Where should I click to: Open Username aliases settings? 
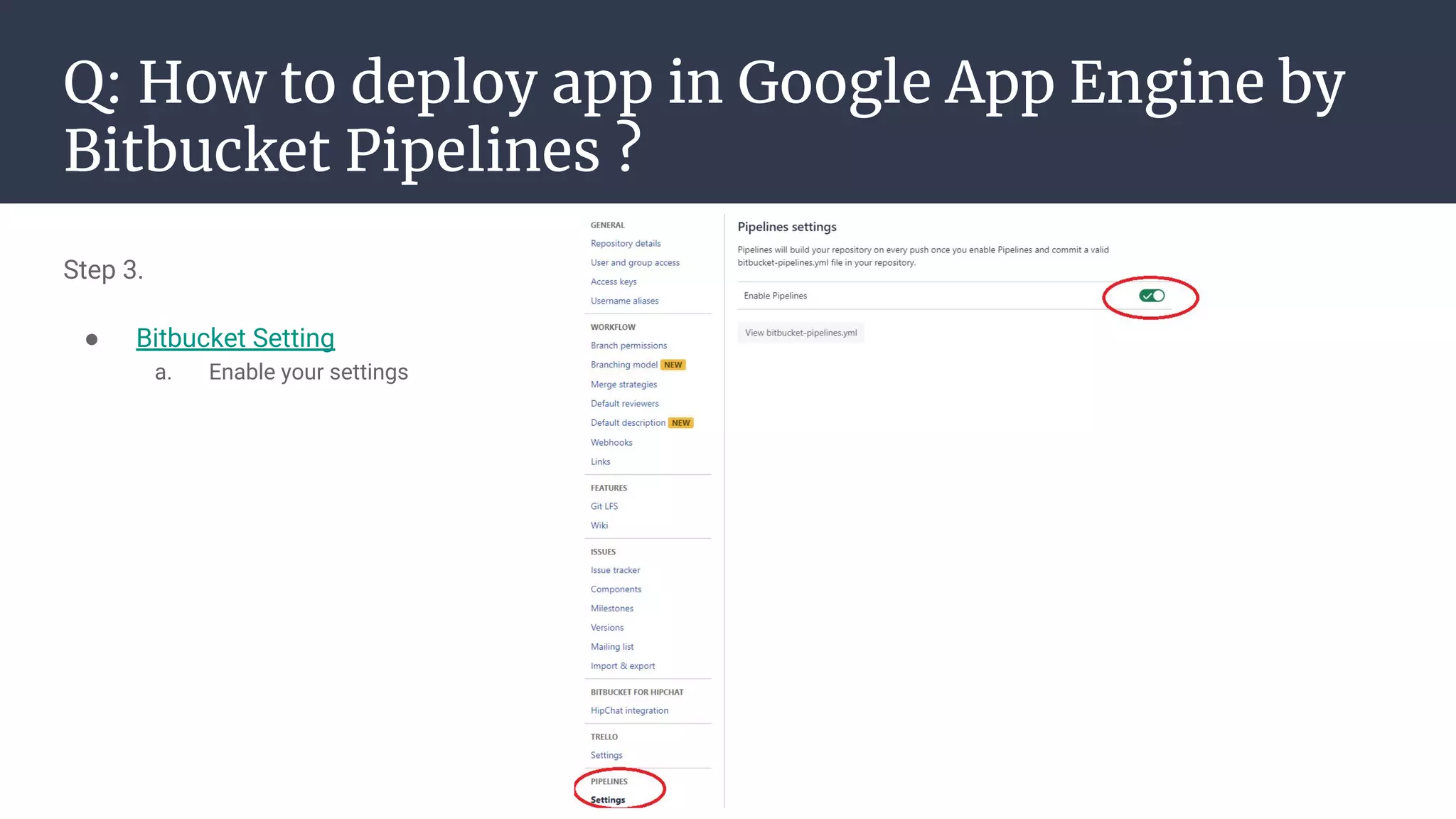[x=624, y=301]
